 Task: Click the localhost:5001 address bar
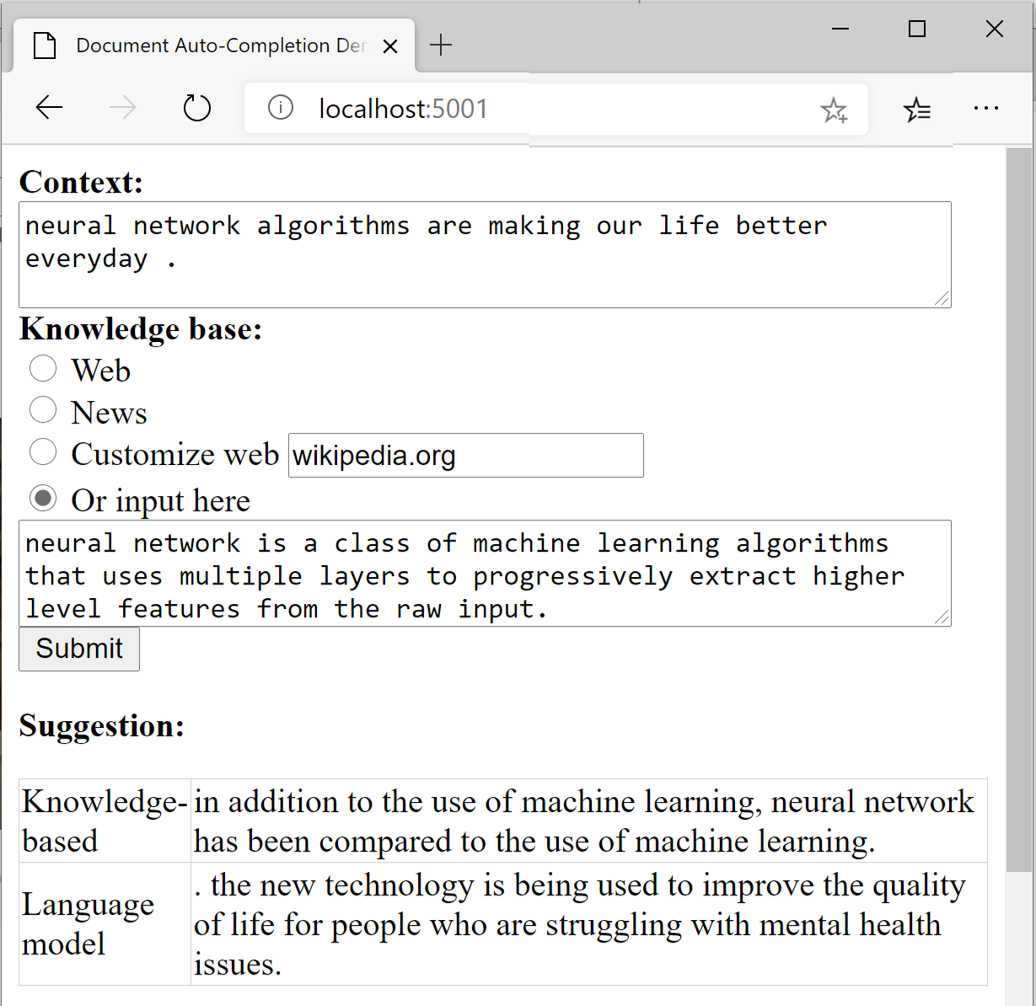(556, 109)
